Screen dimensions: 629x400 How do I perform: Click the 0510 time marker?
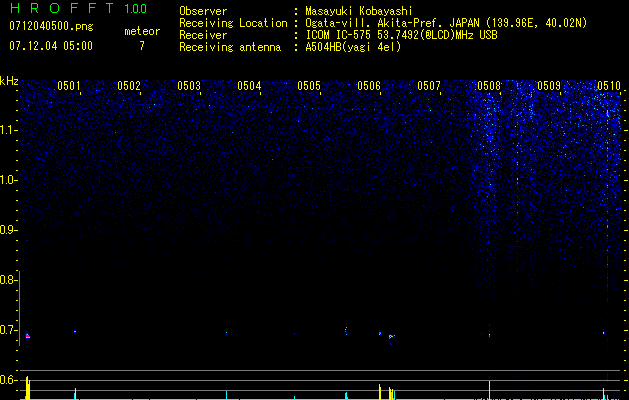609,86
